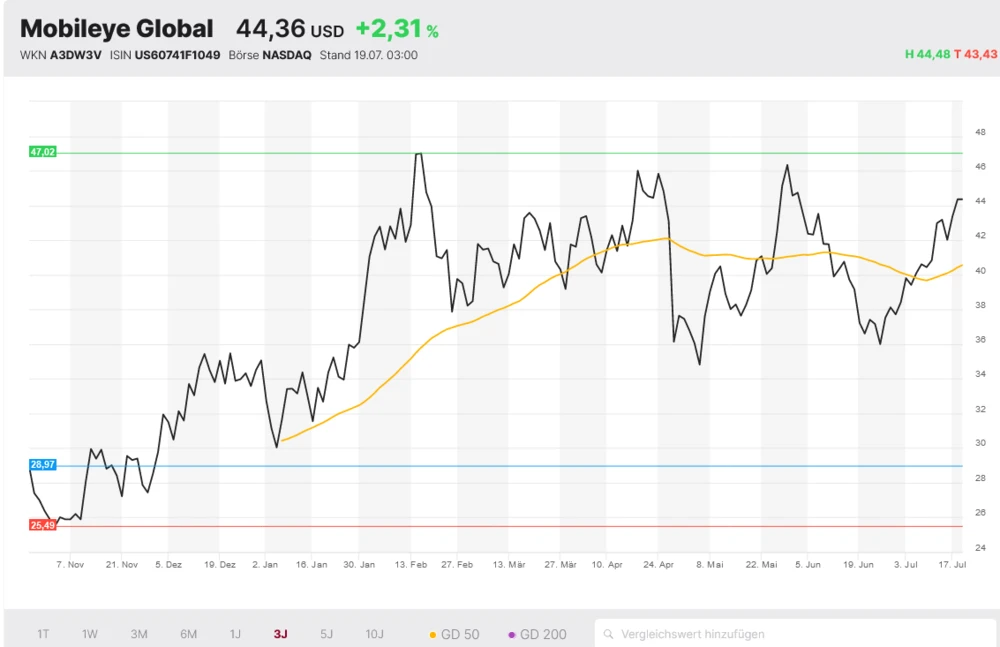
Task: Choose the 5J chart period
Action: [327, 634]
